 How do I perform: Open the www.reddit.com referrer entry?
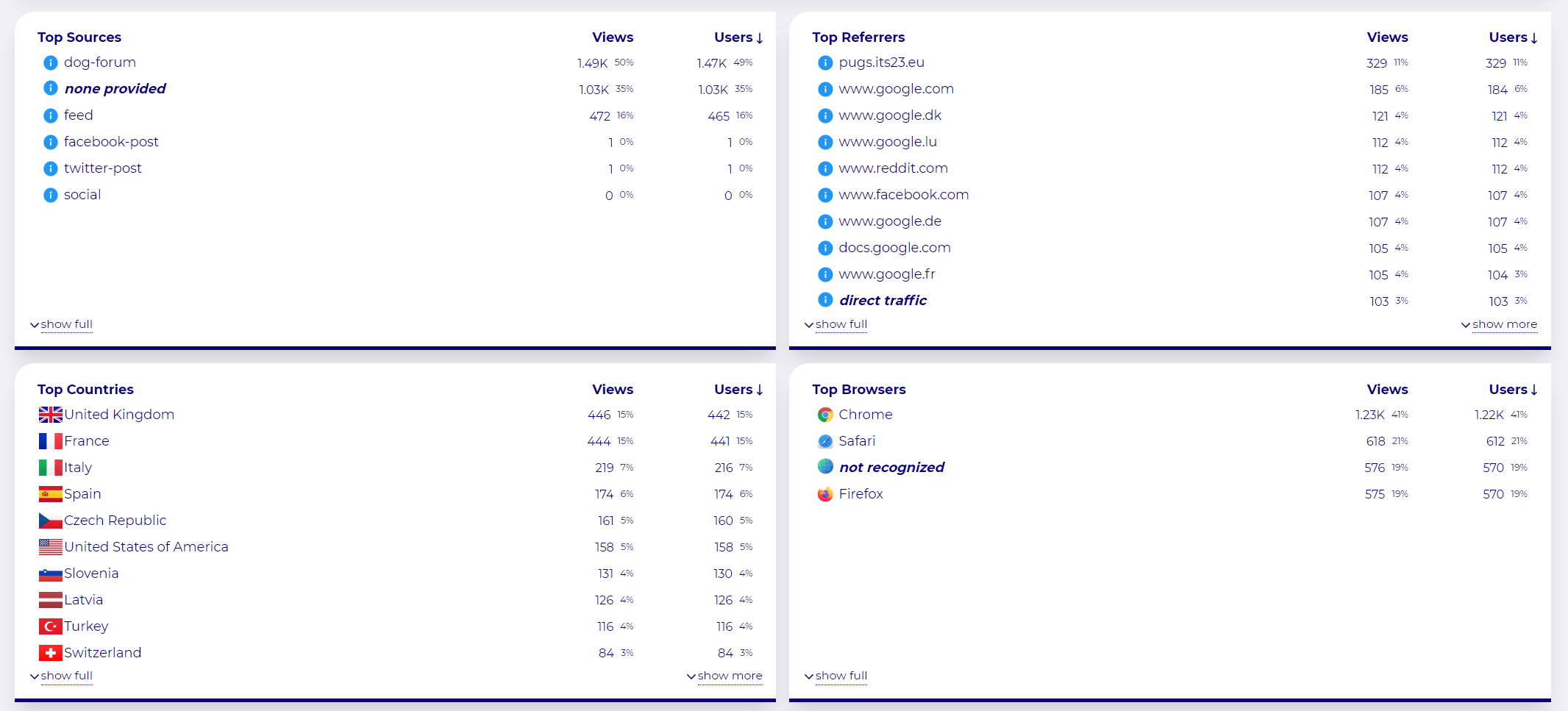(x=894, y=168)
